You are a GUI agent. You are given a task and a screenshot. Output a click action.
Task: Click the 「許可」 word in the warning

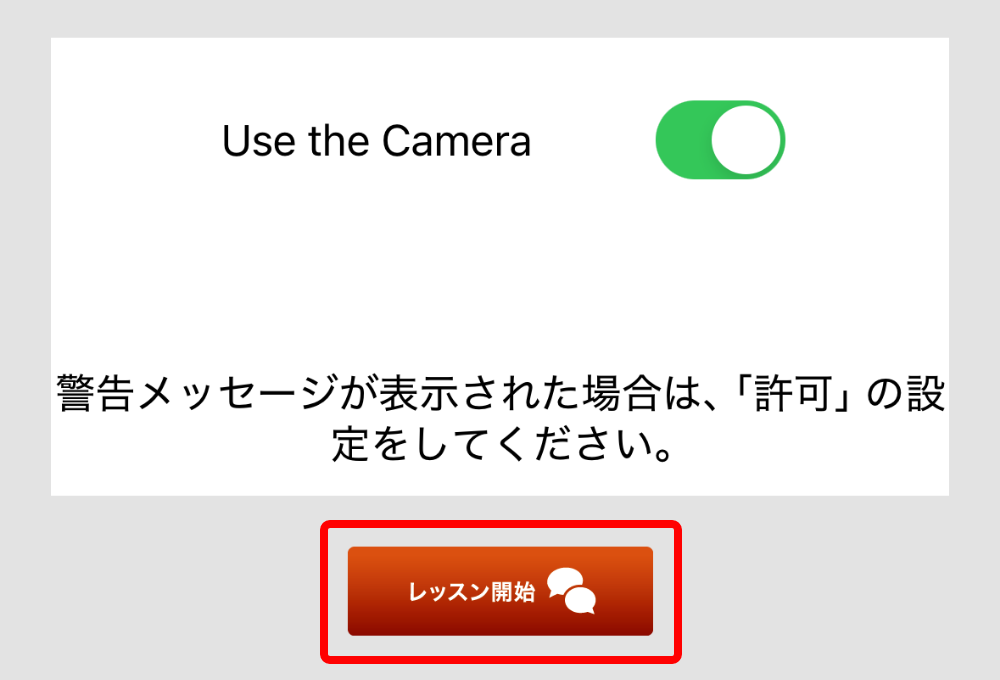point(795,394)
